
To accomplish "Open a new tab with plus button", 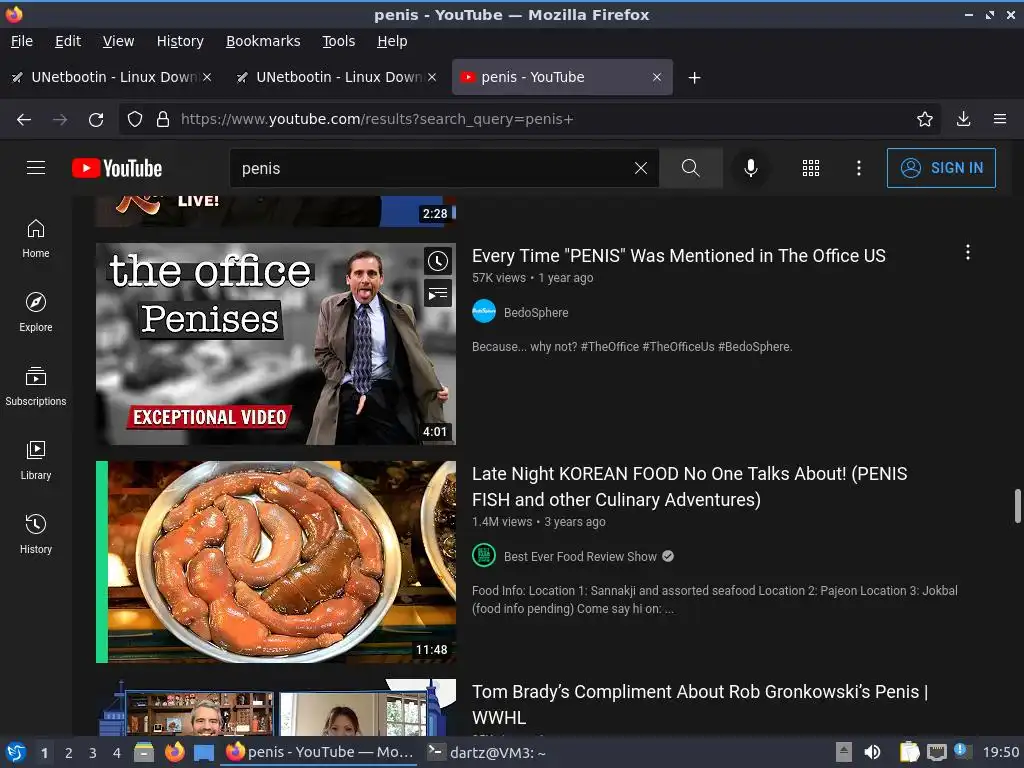I will [695, 78].
